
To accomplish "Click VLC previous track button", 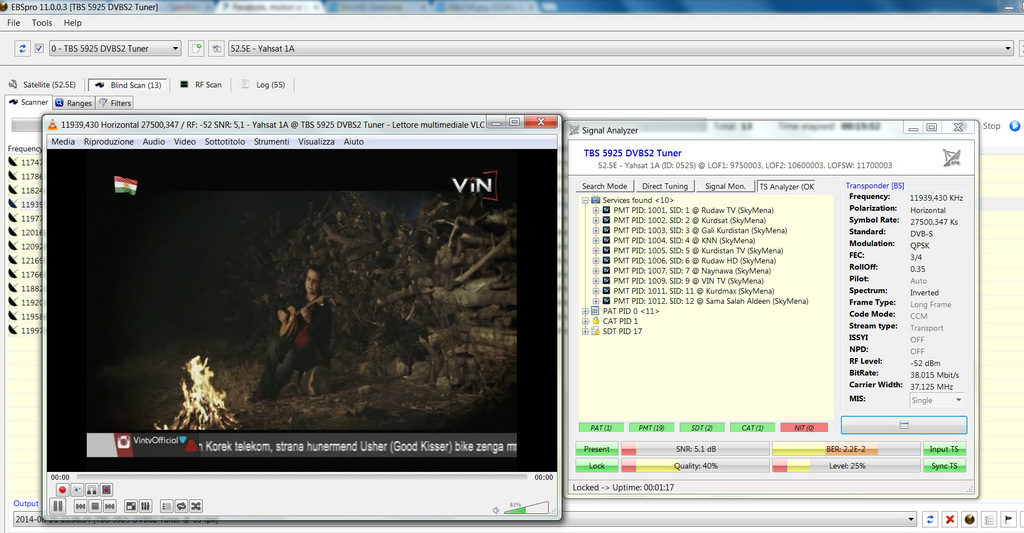I will (80, 506).
